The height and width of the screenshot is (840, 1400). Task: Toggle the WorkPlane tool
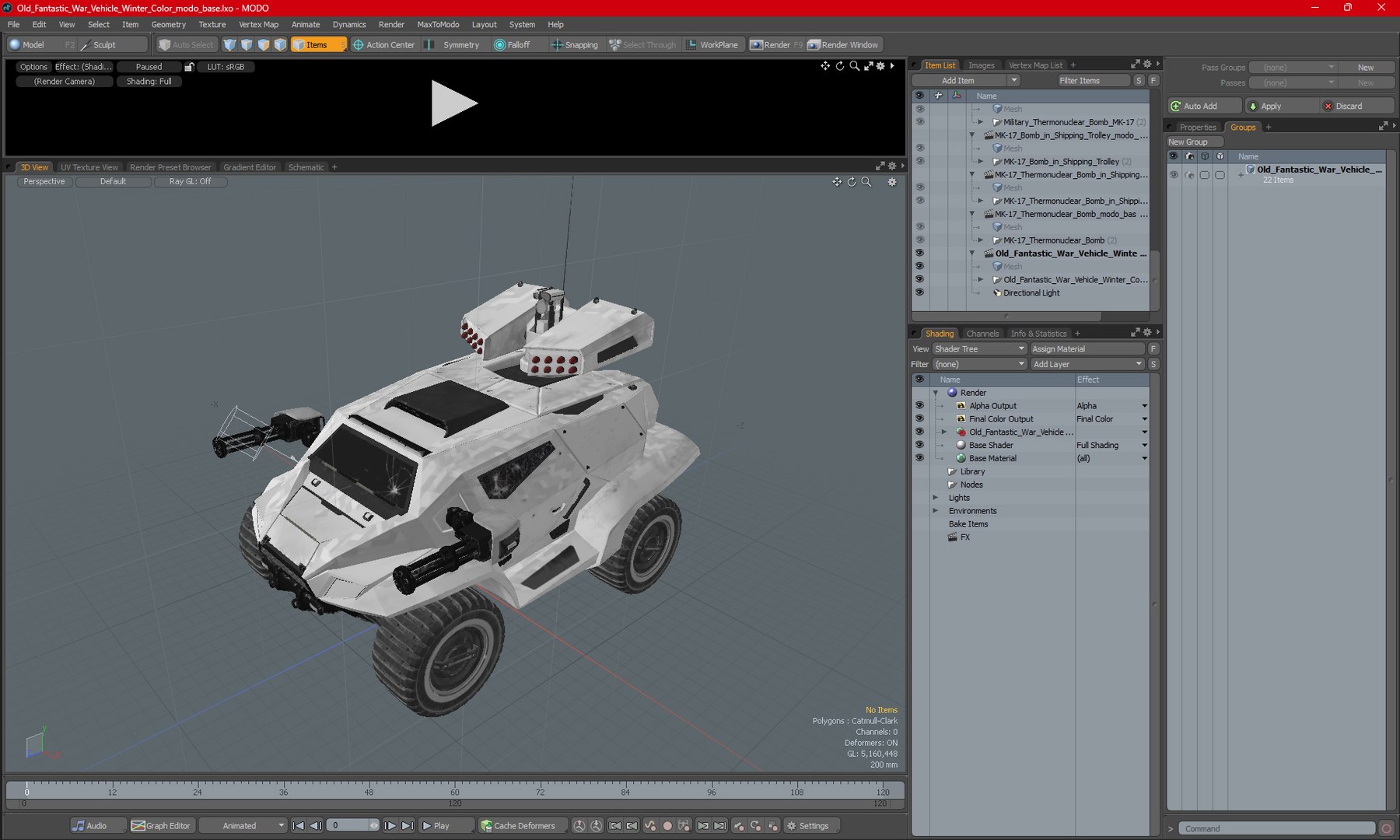click(x=712, y=45)
